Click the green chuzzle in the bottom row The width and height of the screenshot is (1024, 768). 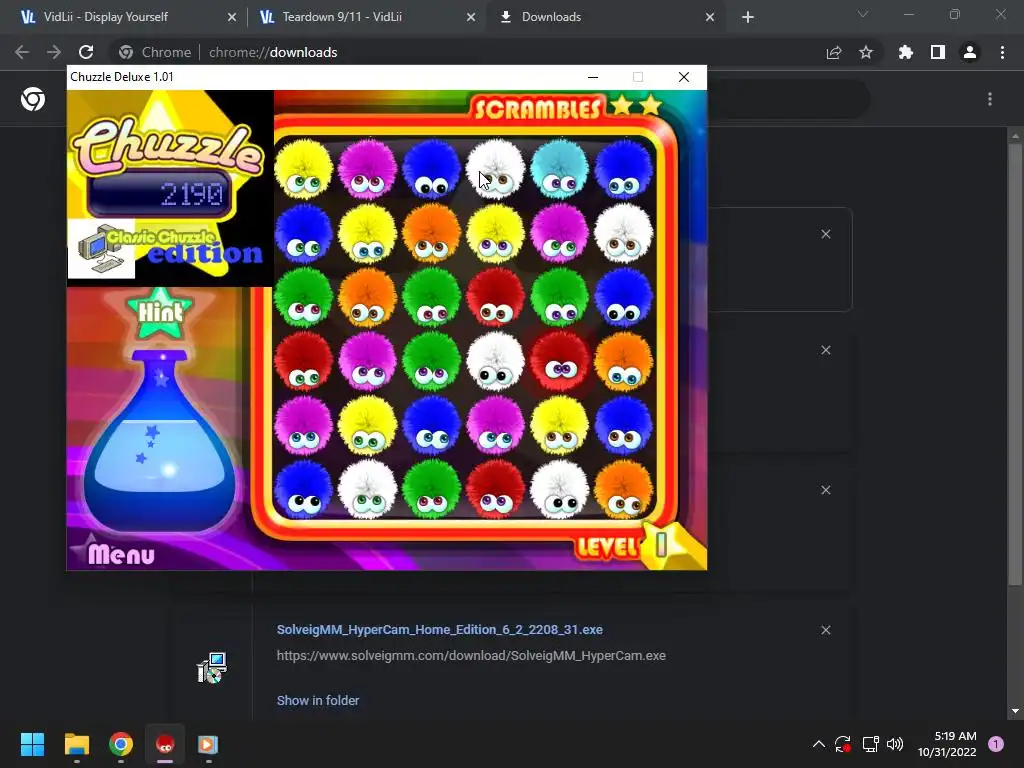click(x=431, y=489)
